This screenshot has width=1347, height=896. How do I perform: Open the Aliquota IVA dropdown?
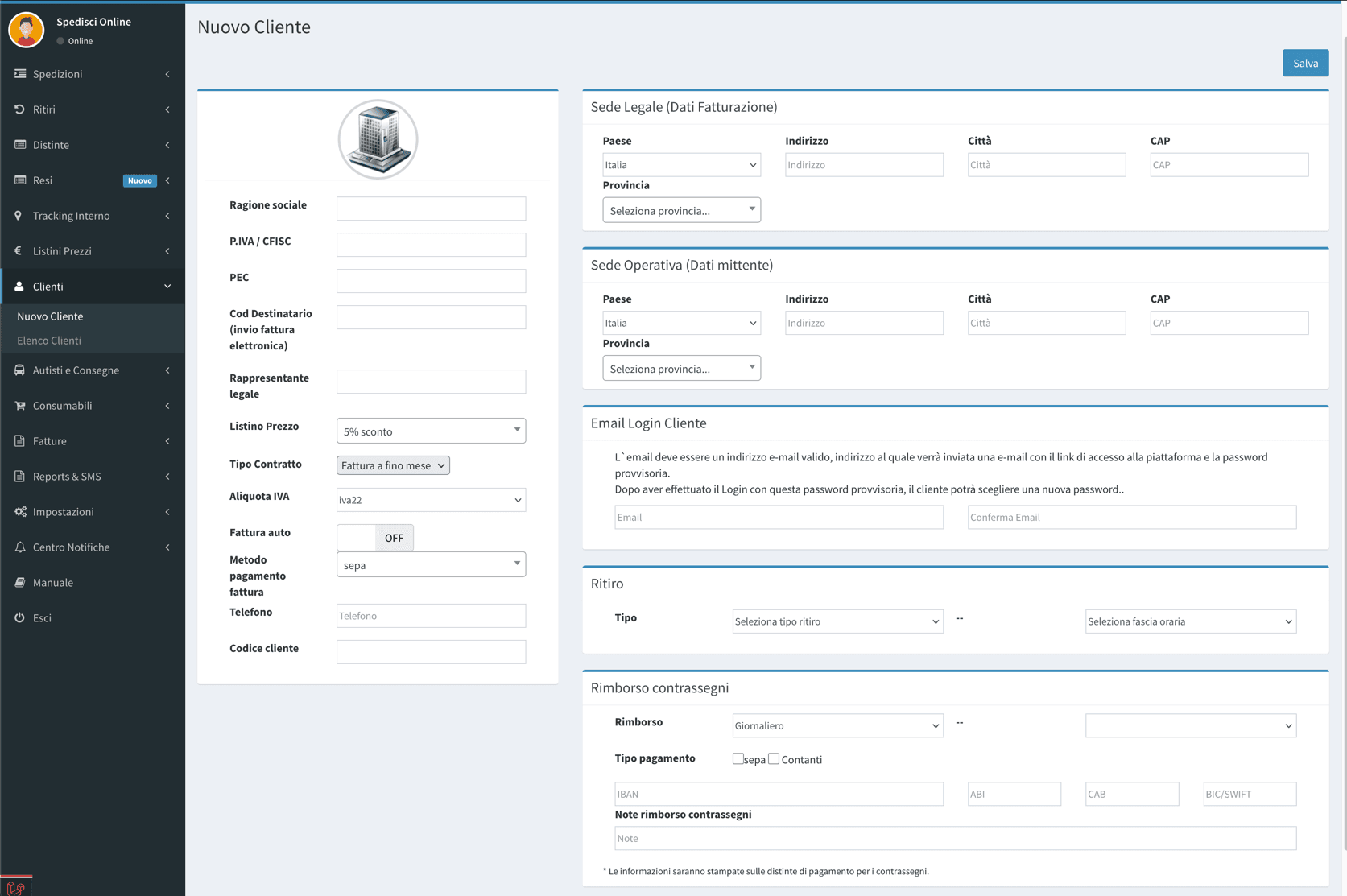(x=431, y=499)
